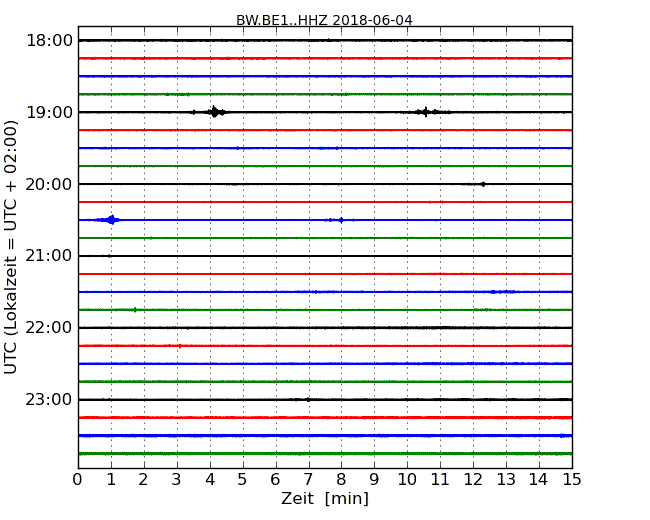The image size is (650, 520).
Task: Click the x-axis tick label 7
Action: (308, 480)
